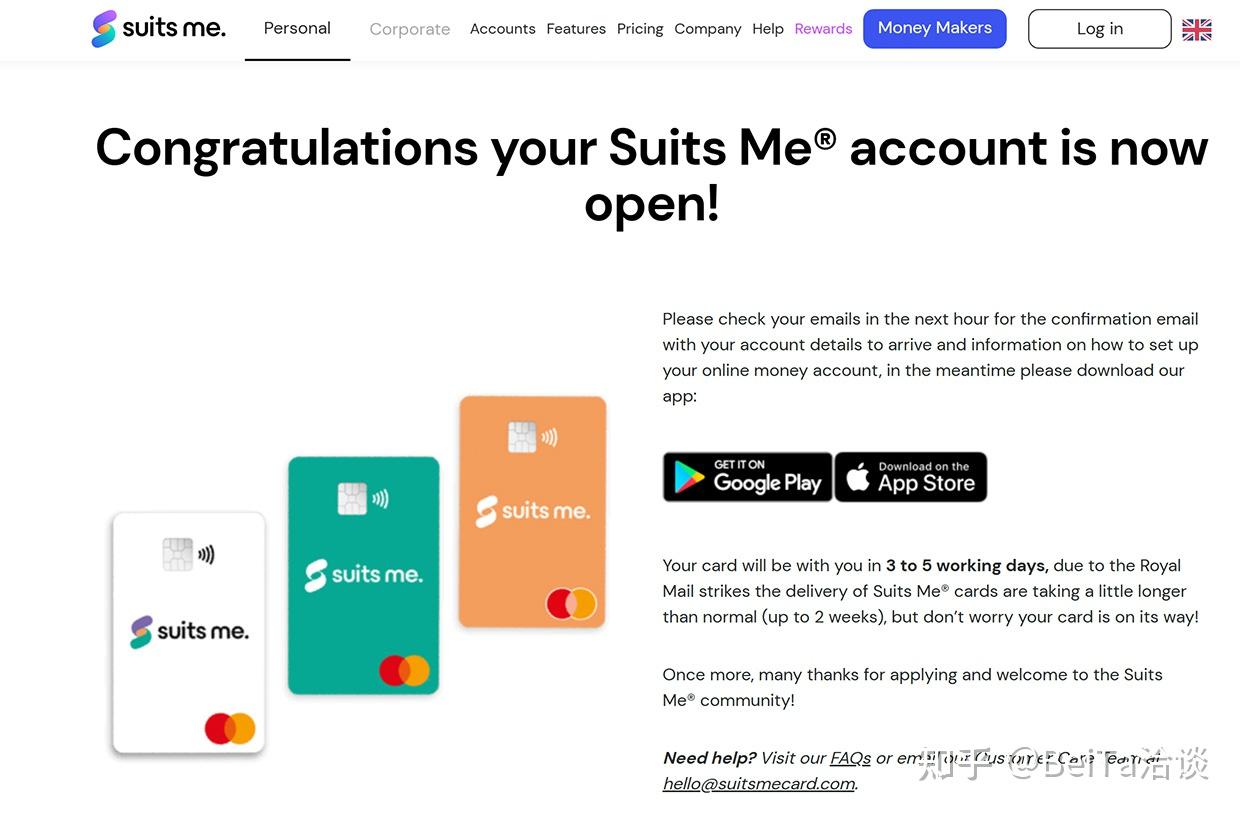
Task: Go to the Pricing page
Action: tap(640, 29)
